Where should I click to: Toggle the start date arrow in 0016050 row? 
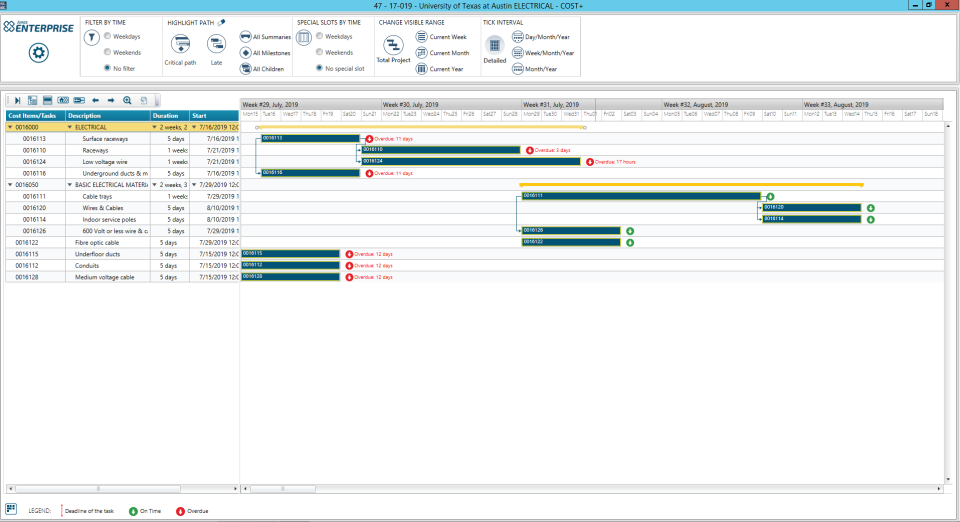pyautogui.click(x=194, y=185)
